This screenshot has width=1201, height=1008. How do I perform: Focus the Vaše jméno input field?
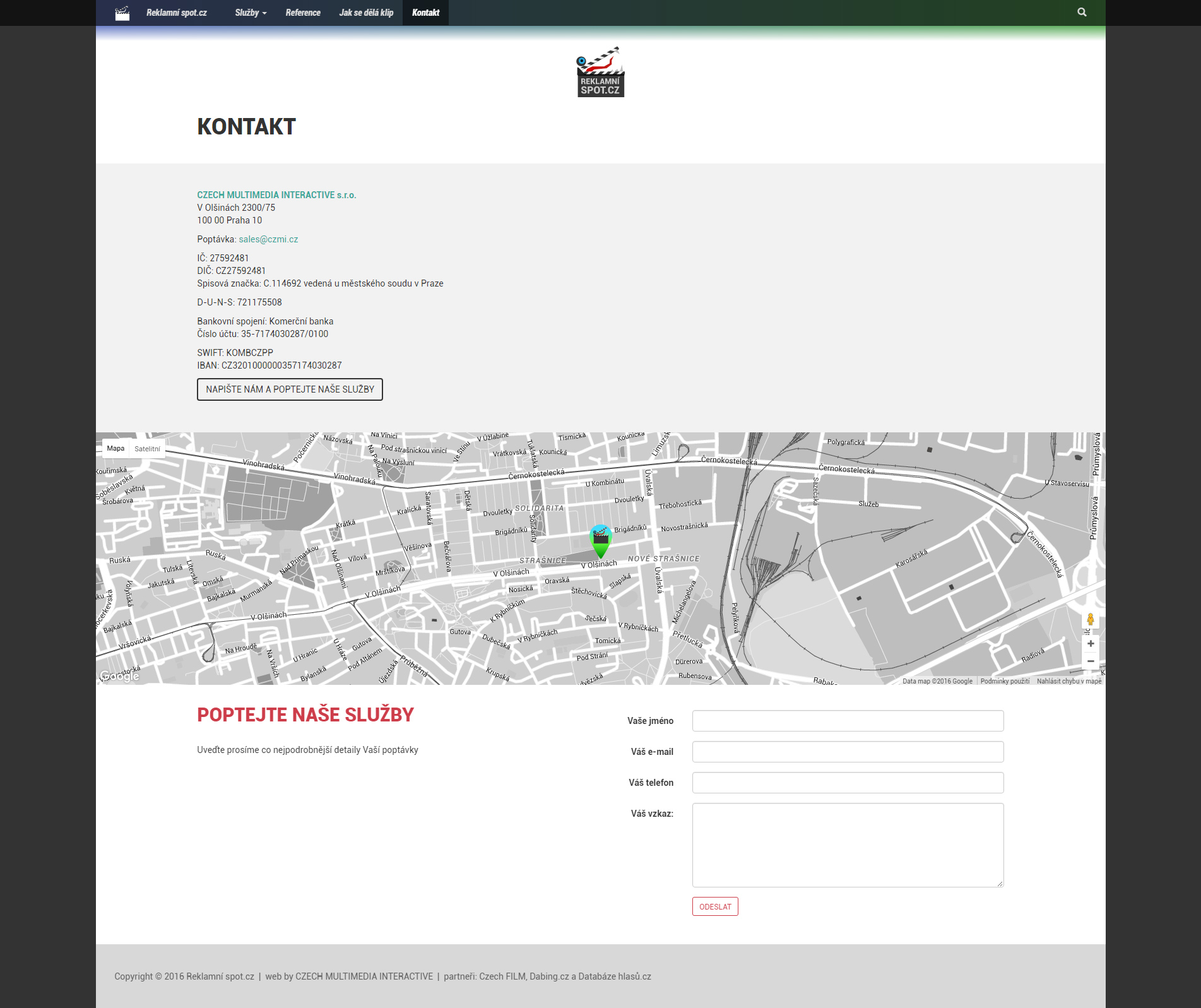848,721
